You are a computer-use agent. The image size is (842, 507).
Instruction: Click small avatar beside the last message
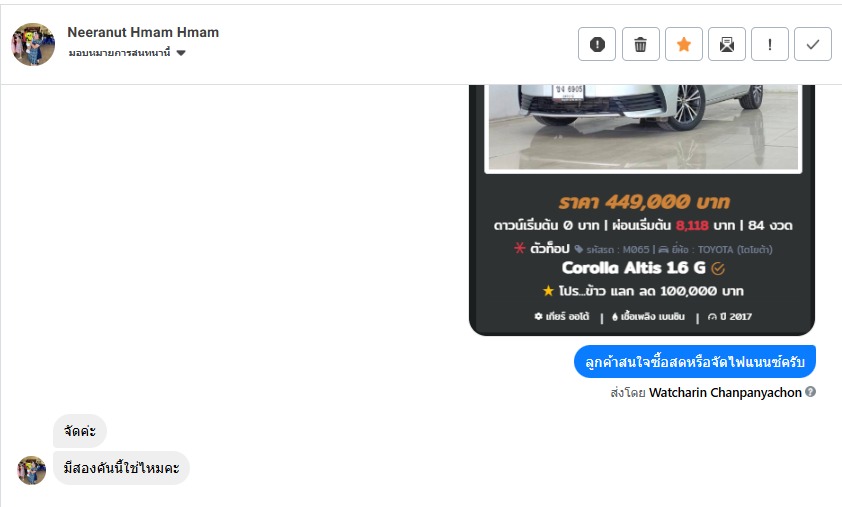pos(31,470)
